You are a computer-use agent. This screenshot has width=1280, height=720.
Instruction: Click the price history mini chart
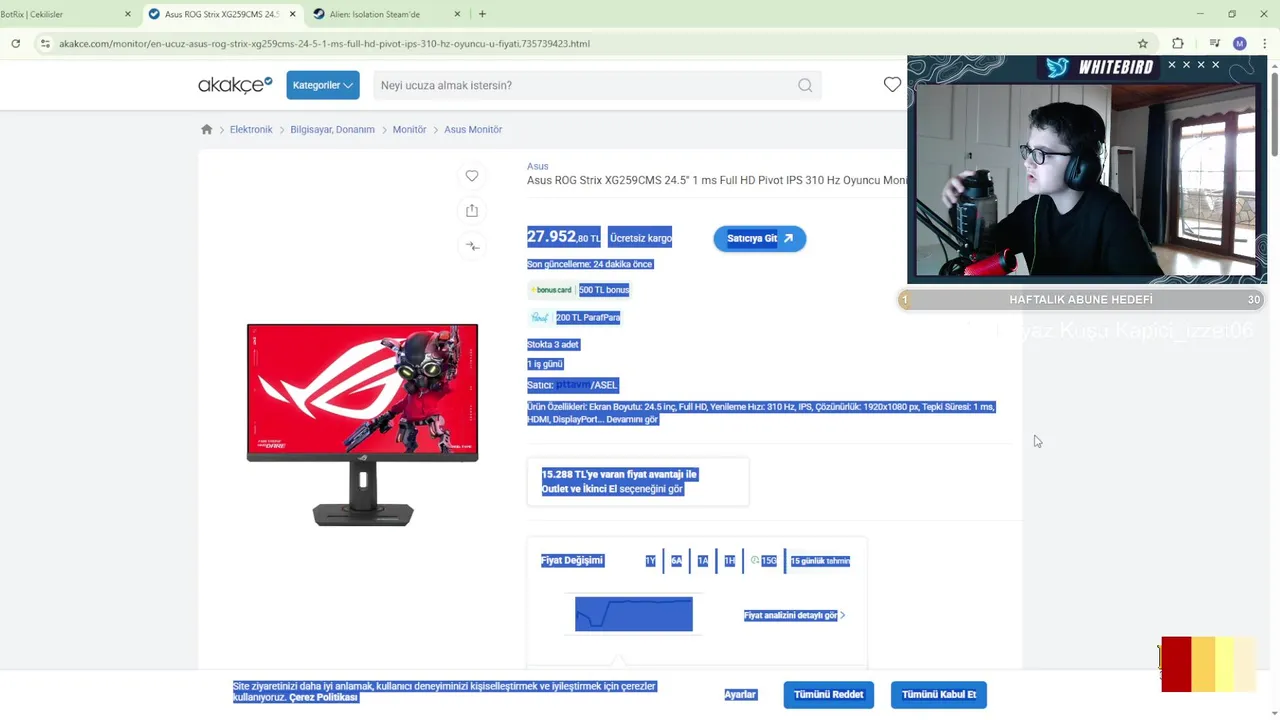click(634, 614)
